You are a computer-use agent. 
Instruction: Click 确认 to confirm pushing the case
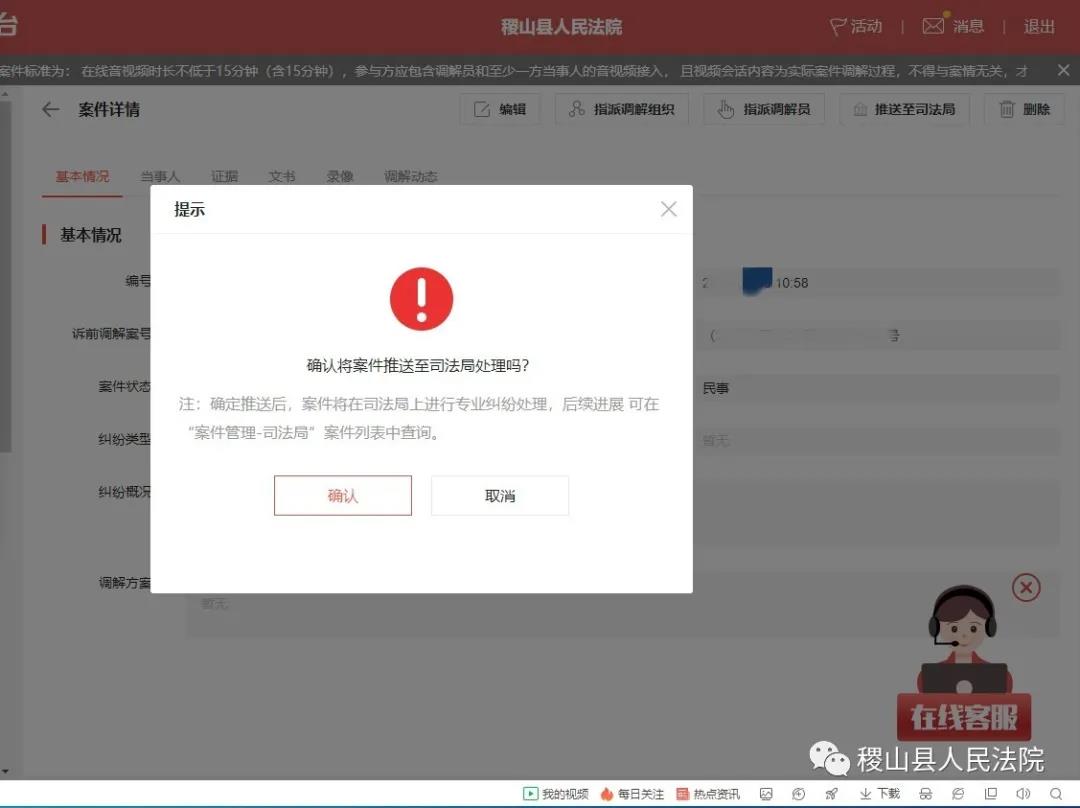342,496
